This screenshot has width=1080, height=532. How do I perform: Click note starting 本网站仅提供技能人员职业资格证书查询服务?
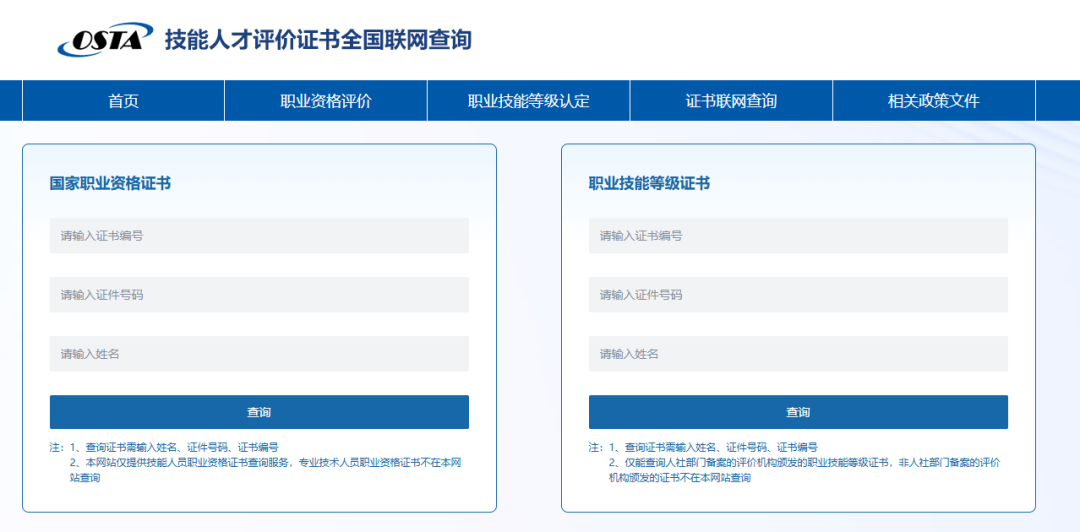click(x=265, y=470)
